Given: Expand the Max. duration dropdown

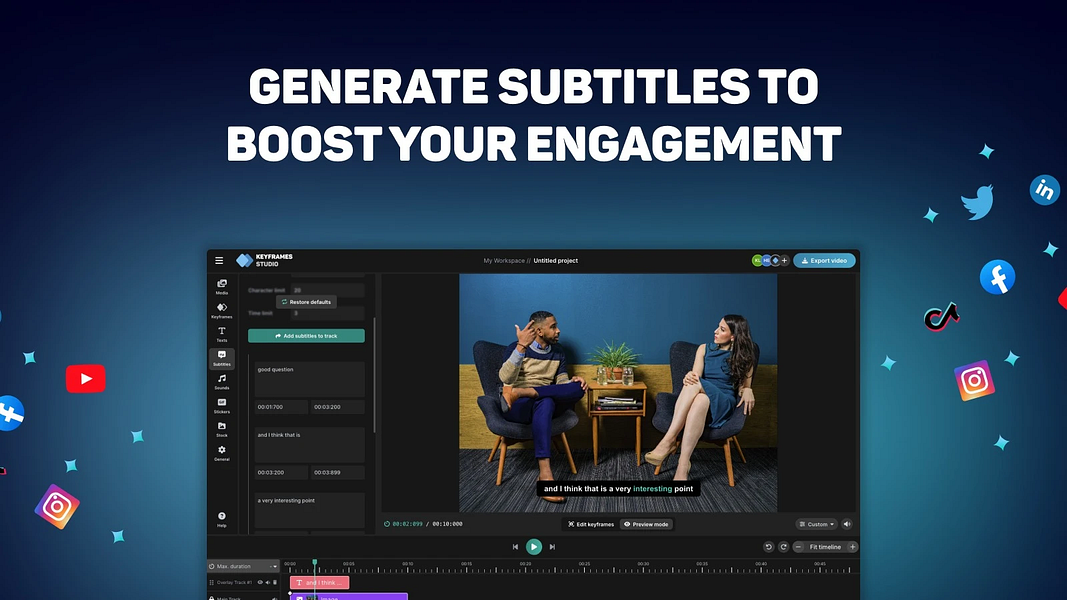Looking at the screenshot, I should [x=244, y=566].
